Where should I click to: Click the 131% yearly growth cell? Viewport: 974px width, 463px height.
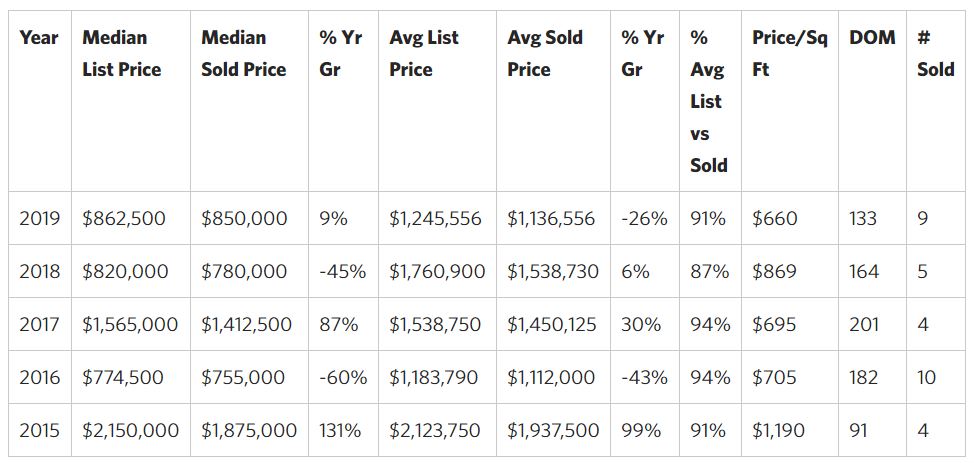click(x=339, y=431)
